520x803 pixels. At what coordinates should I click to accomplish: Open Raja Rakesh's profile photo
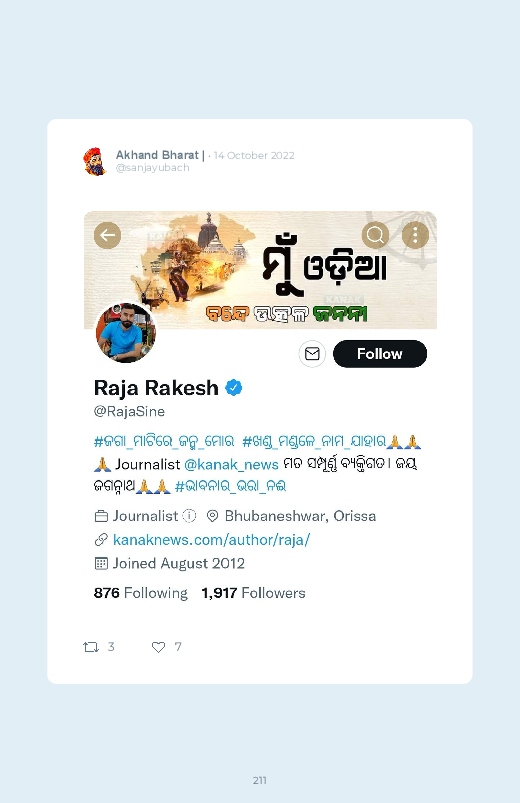126,333
